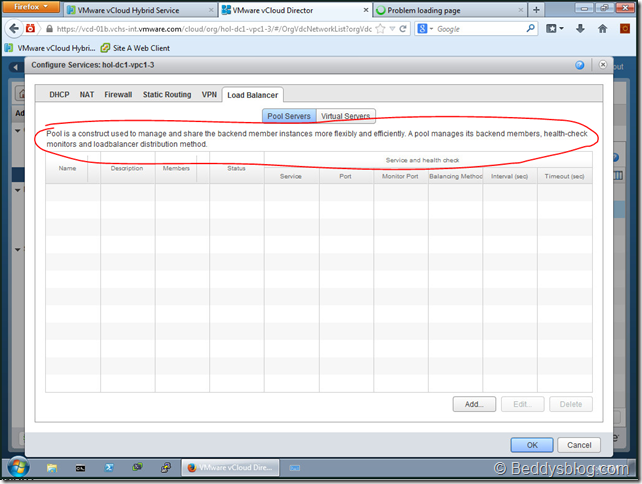Viewport: 642px width, 484px height.
Task: Open the downloads arrow icon
Action: (580, 28)
